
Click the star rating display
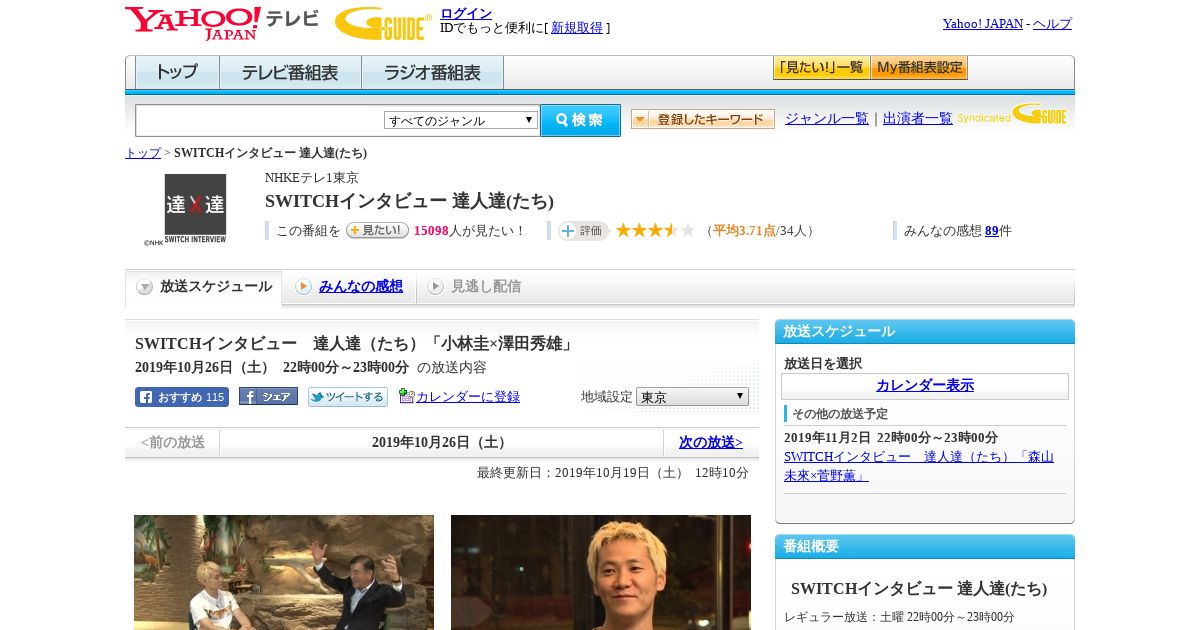655,230
